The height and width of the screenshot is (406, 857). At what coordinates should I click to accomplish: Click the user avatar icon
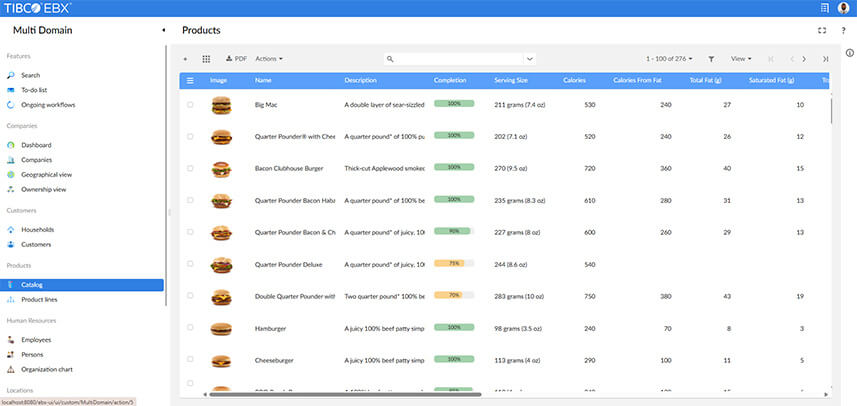(x=843, y=8)
